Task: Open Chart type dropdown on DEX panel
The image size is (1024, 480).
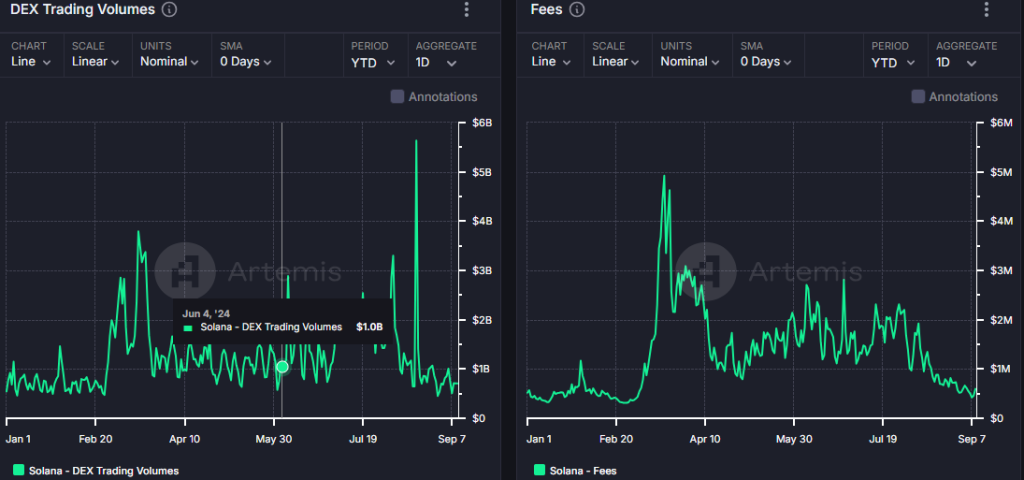Action: 31,61
